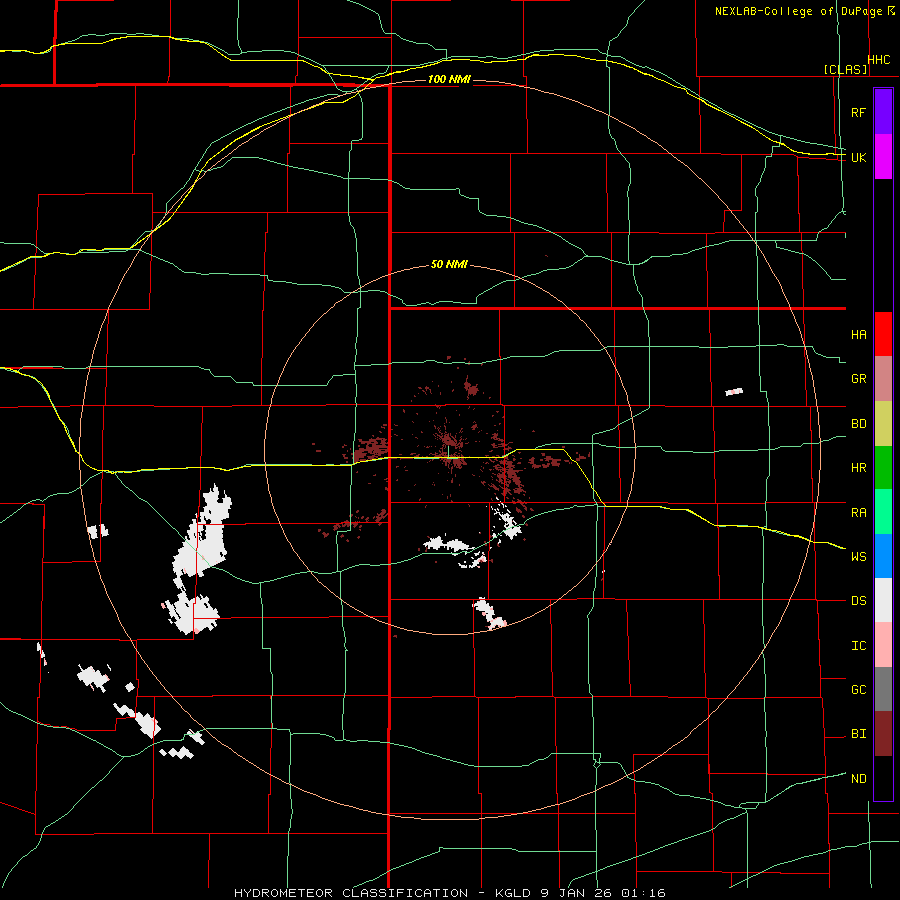
Task: Click the 'IC' legend label
Action: click(x=858, y=646)
